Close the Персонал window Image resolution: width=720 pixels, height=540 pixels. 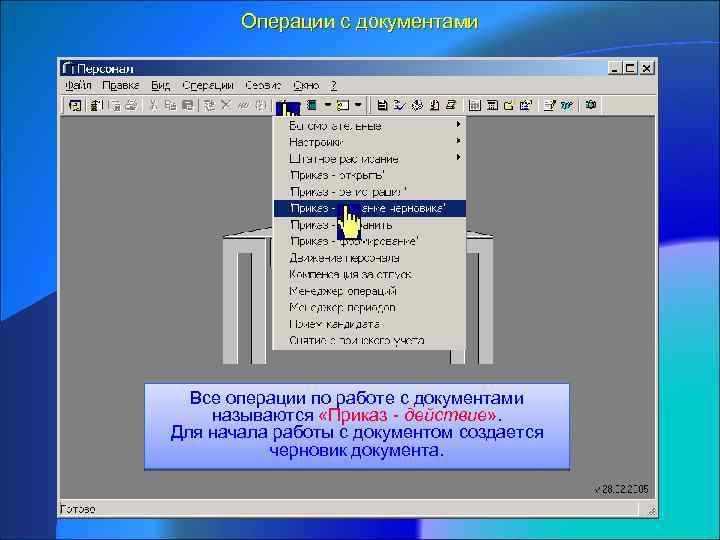pos(646,68)
